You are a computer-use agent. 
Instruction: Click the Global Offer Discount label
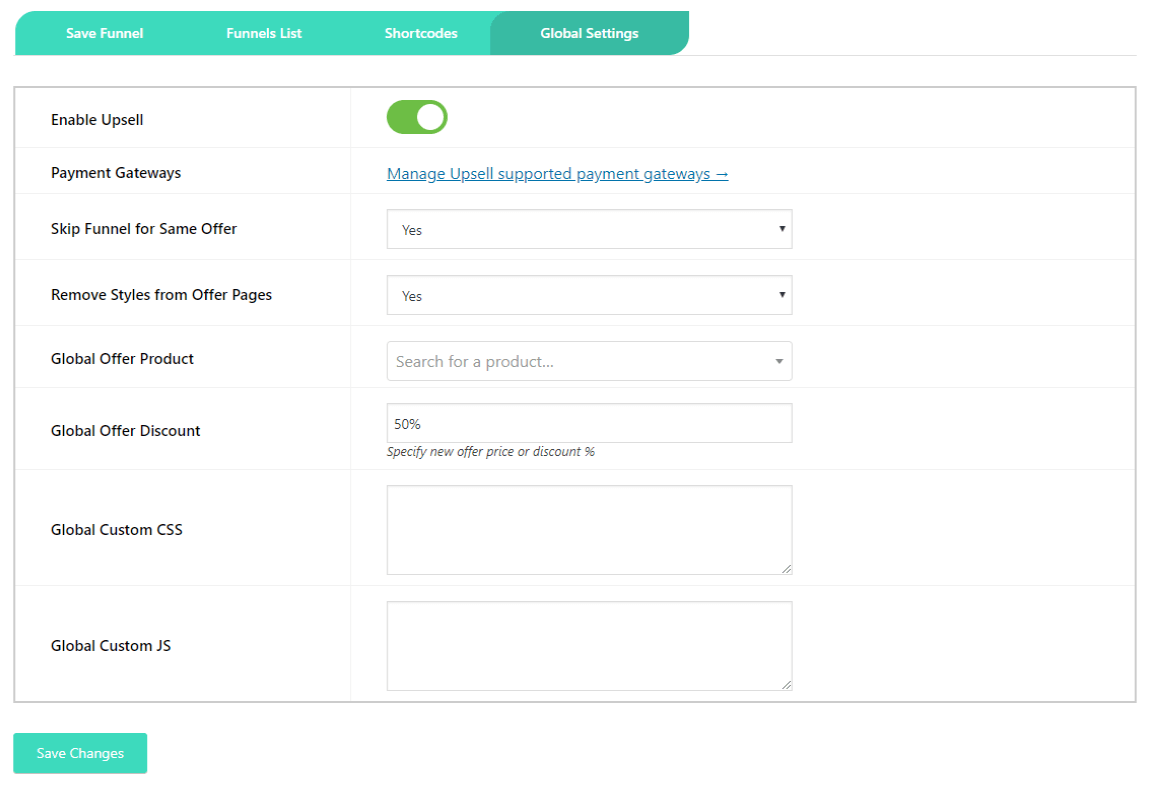point(126,431)
